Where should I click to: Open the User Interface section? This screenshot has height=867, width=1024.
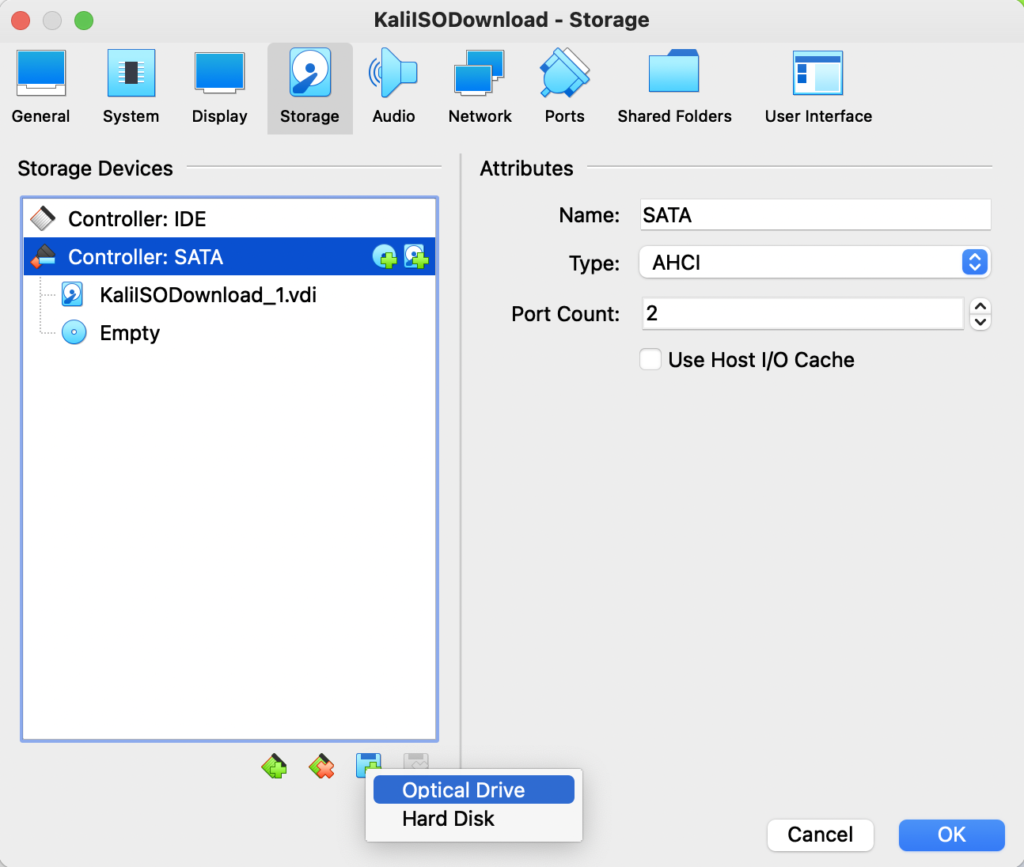coord(818,88)
